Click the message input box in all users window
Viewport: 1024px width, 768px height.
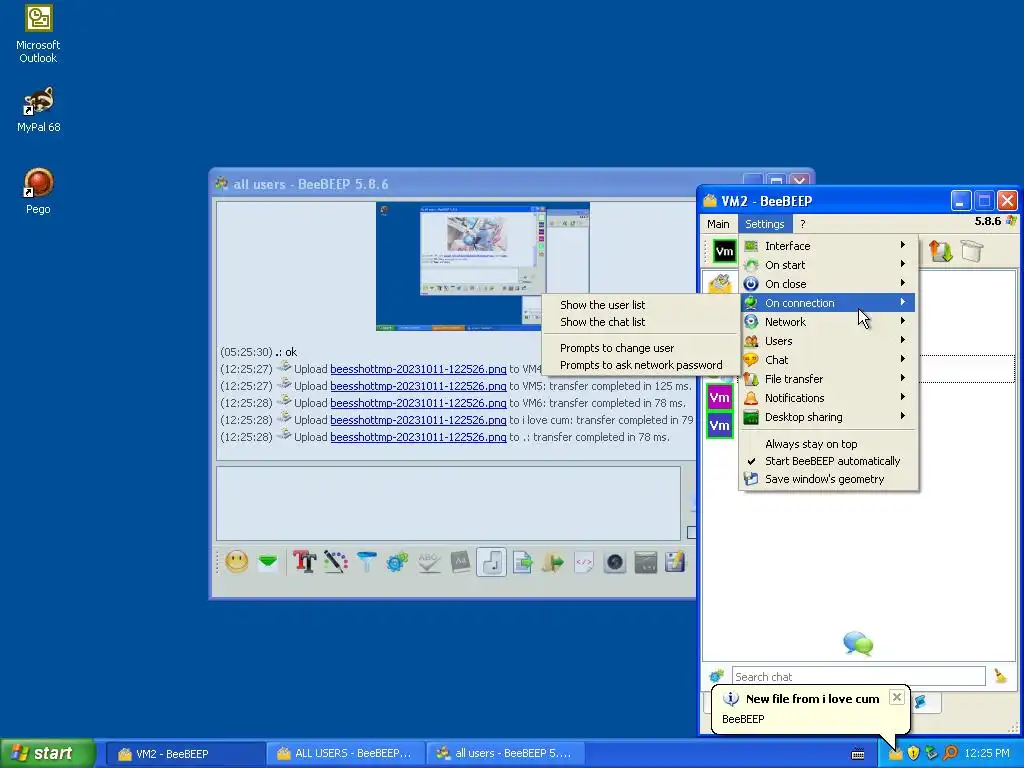448,503
